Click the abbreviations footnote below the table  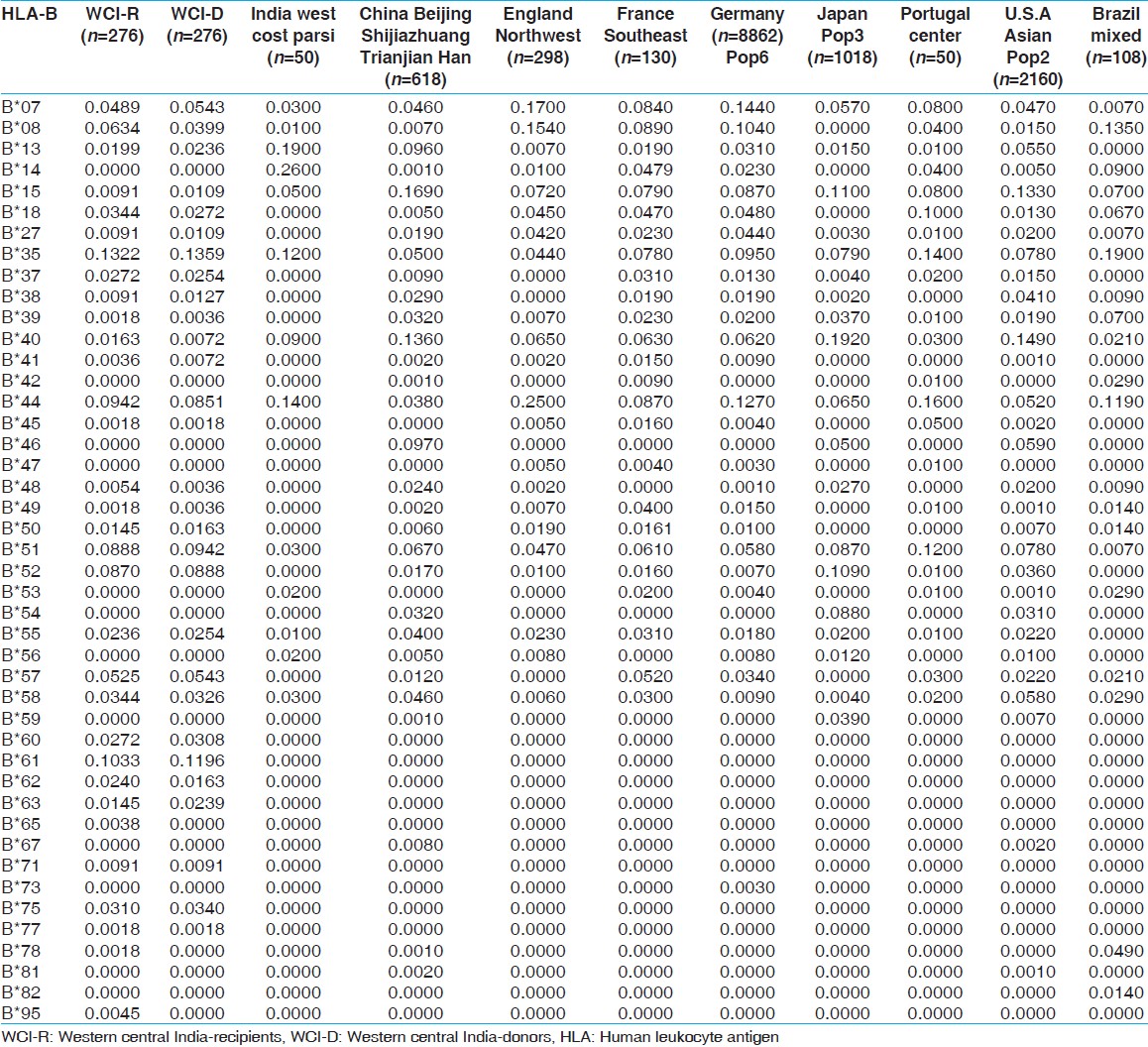[393, 1036]
